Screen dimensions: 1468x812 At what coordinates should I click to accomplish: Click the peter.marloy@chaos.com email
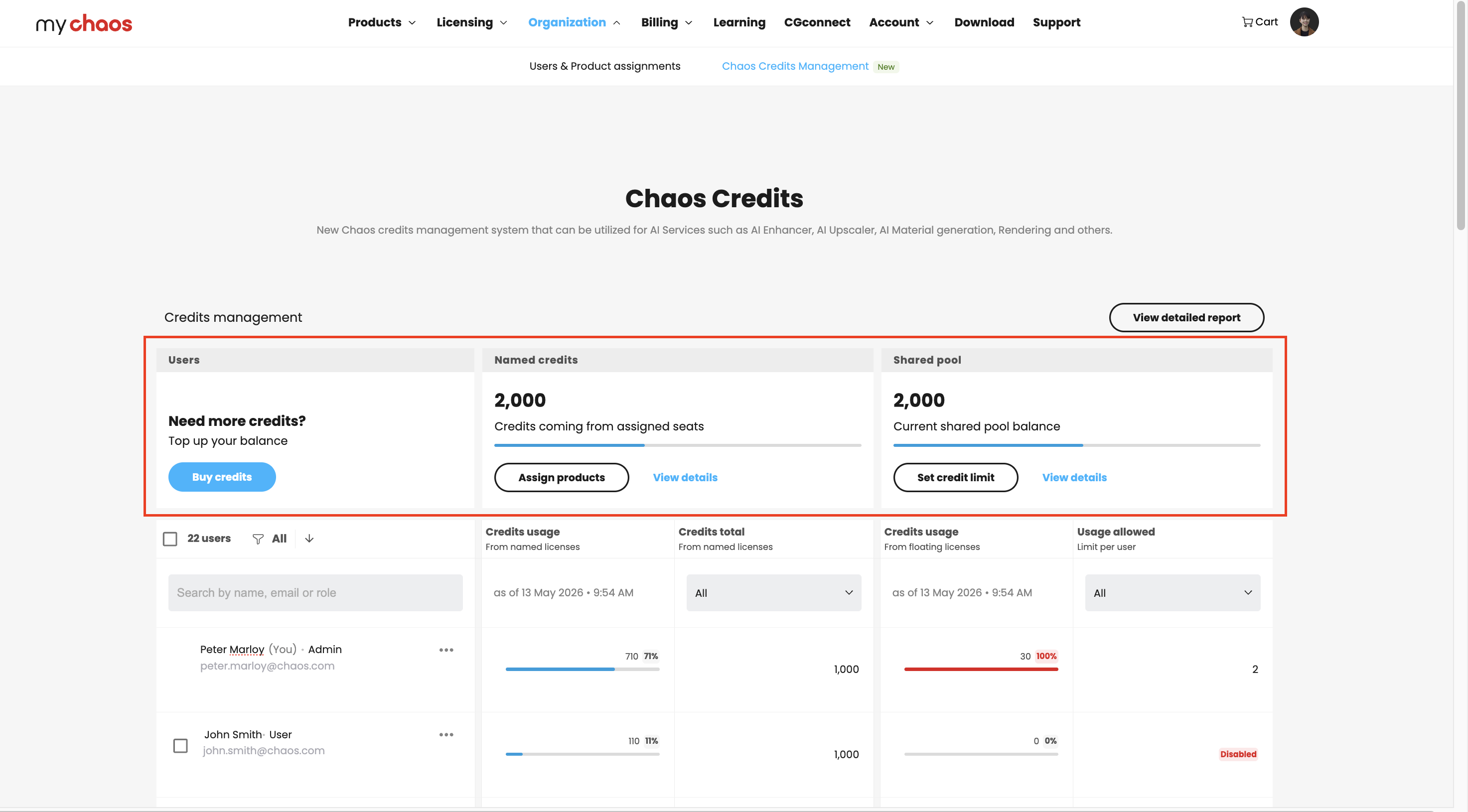[267, 666]
